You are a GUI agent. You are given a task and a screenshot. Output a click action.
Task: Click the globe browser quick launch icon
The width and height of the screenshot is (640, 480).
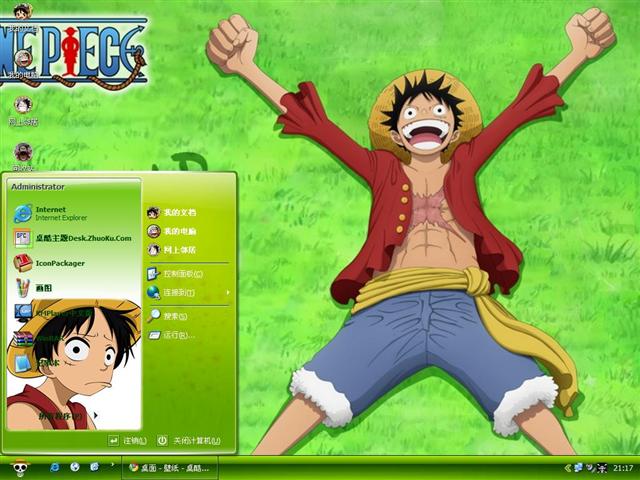pos(75,467)
